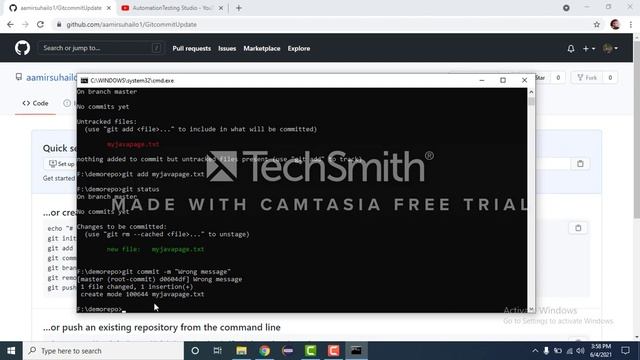Image resolution: width=640 pixels, height=360 pixels.
Task: Go back in the browser
Action: click(10, 24)
